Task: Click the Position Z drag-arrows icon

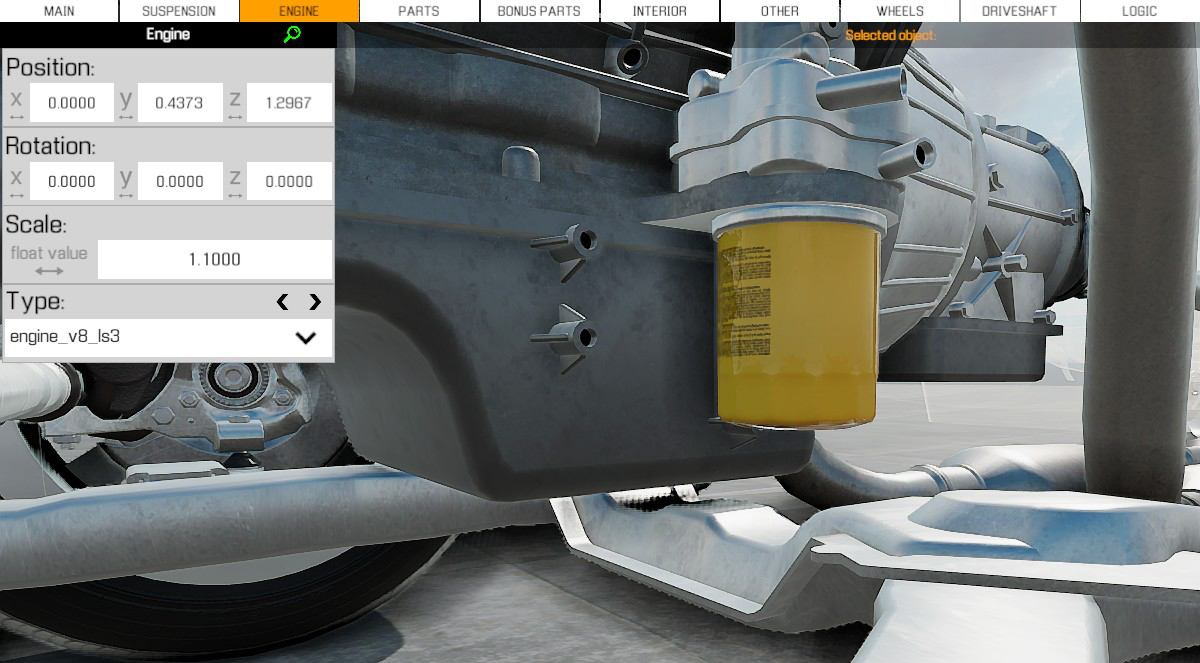Action: (x=235, y=118)
